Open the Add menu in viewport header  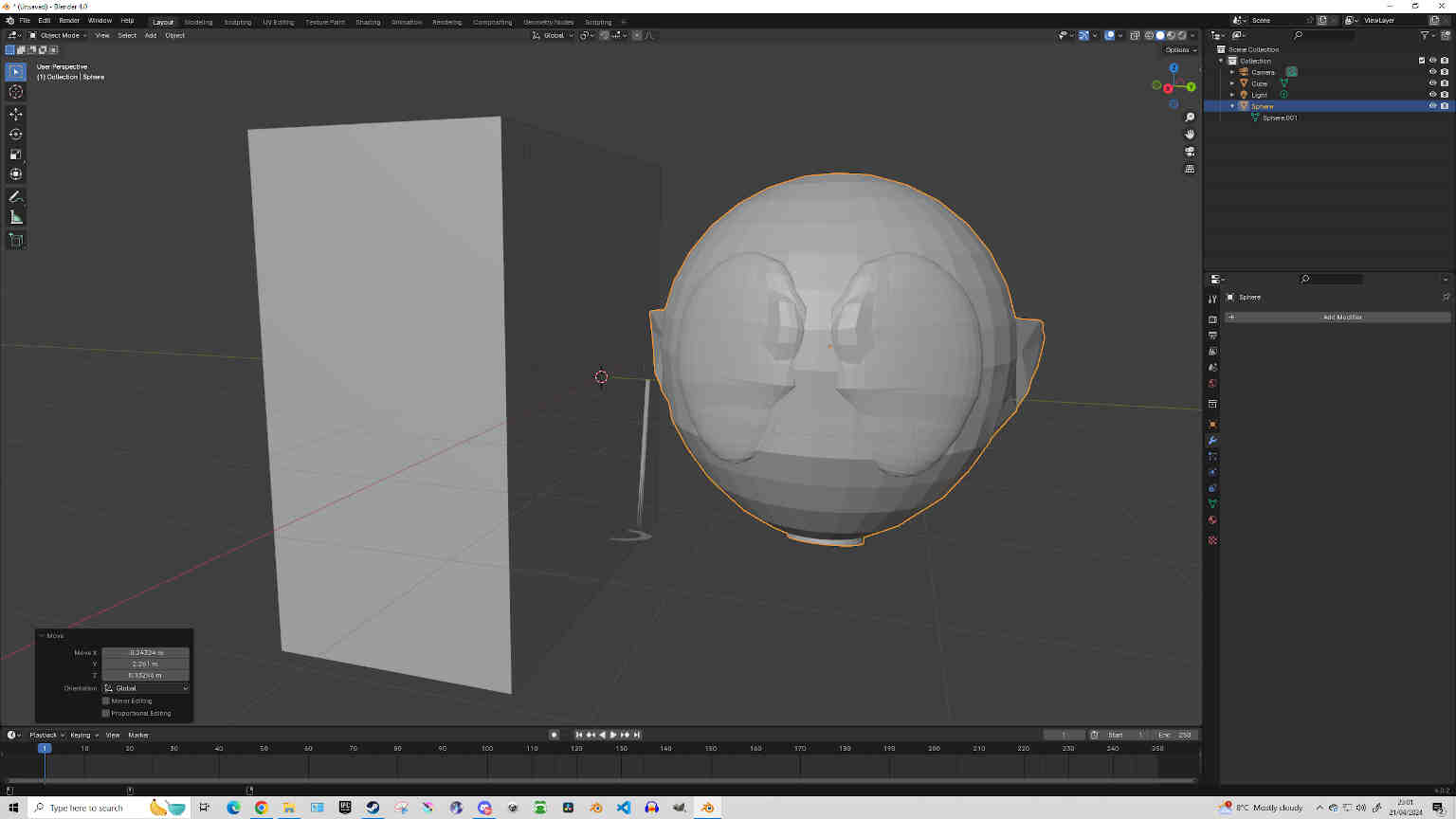click(x=151, y=35)
